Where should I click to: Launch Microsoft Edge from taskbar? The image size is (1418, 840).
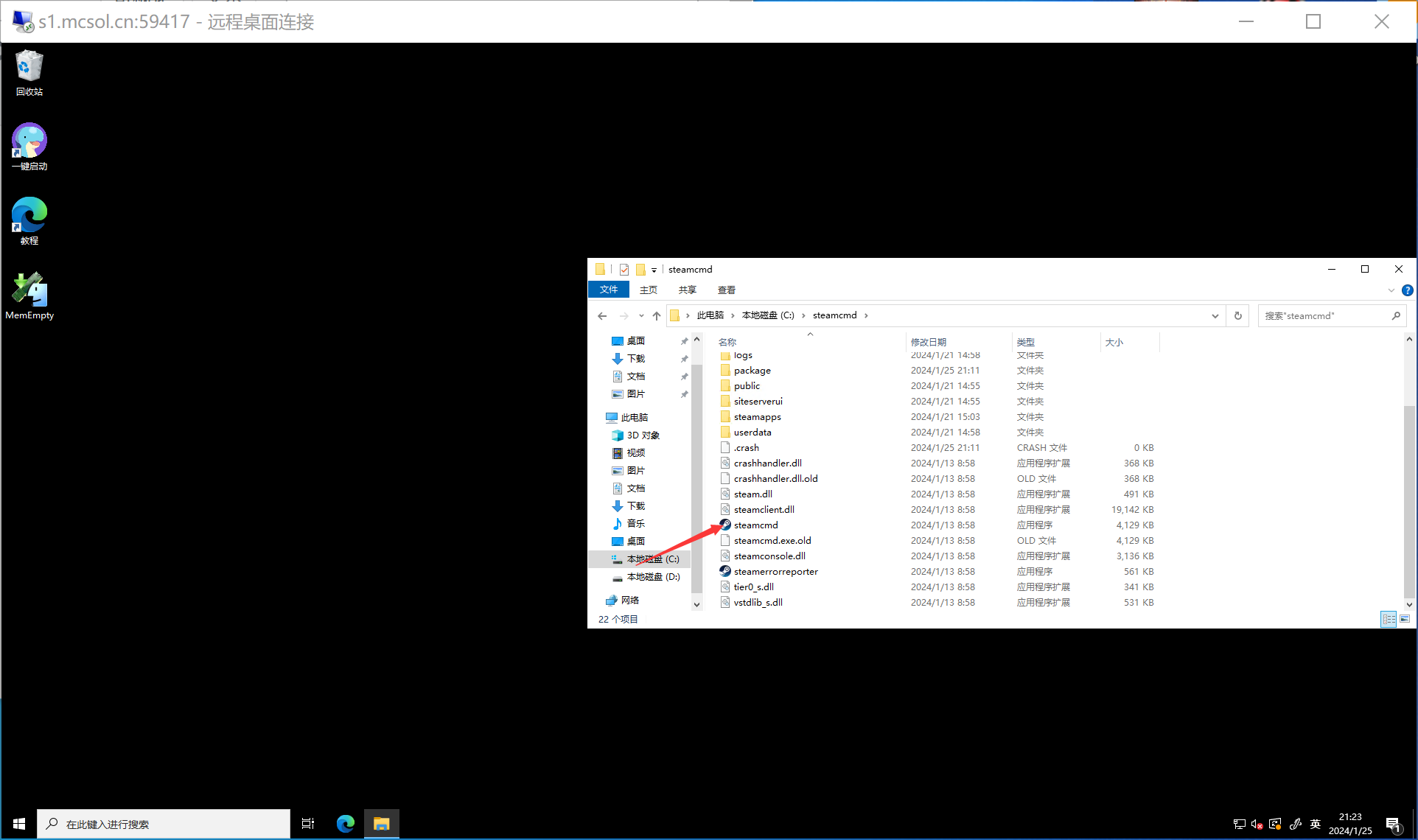(x=345, y=824)
